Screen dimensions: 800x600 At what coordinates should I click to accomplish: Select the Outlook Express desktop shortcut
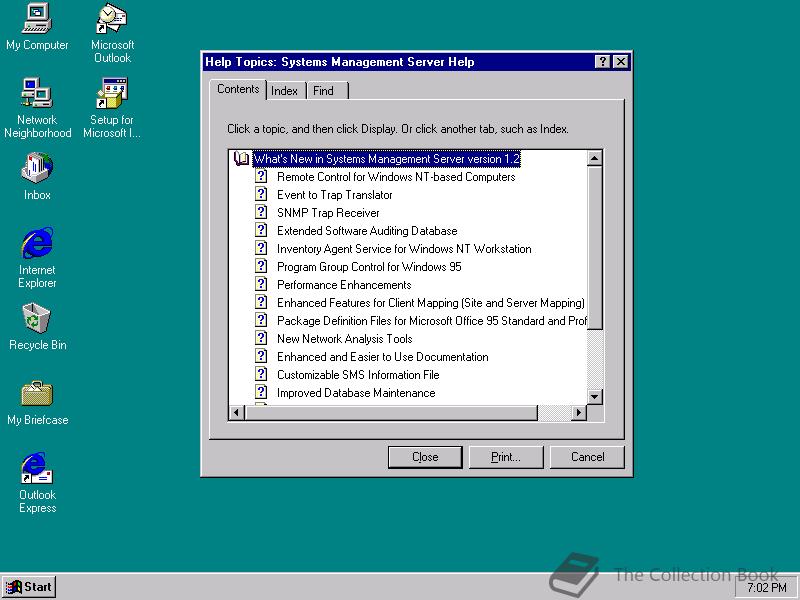pyautogui.click(x=37, y=483)
